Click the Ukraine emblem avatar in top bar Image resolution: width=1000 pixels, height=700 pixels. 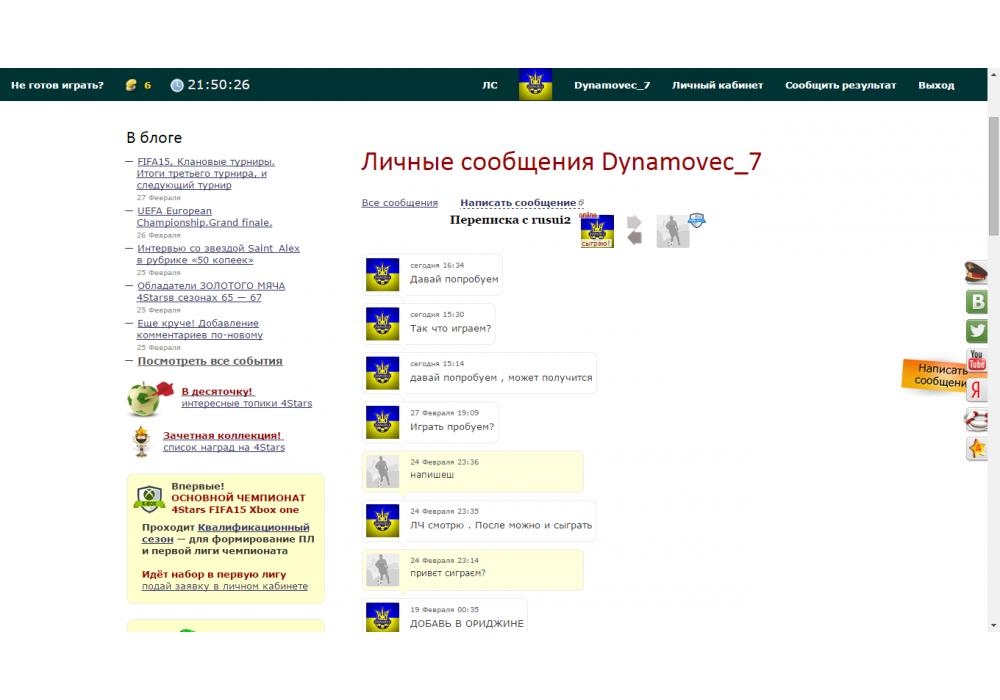(535, 85)
